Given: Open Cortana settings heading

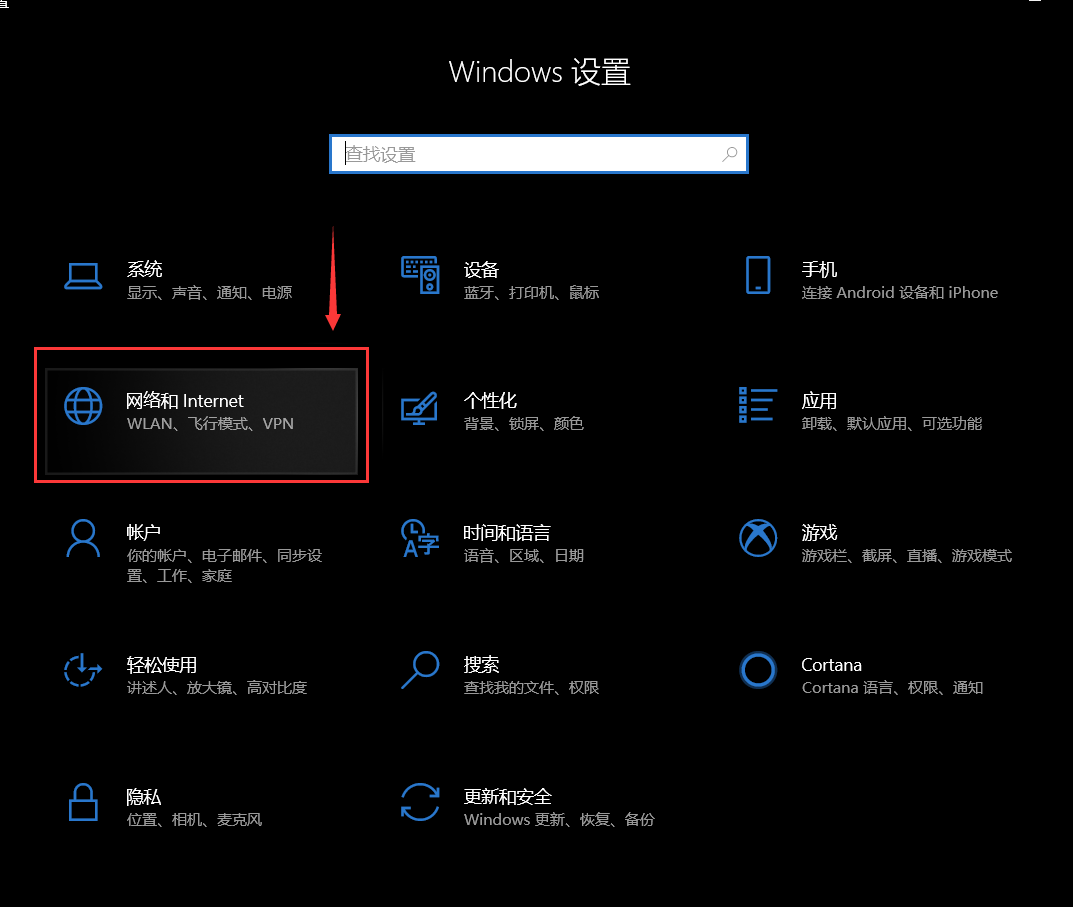Looking at the screenshot, I should [x=831, y=665].
